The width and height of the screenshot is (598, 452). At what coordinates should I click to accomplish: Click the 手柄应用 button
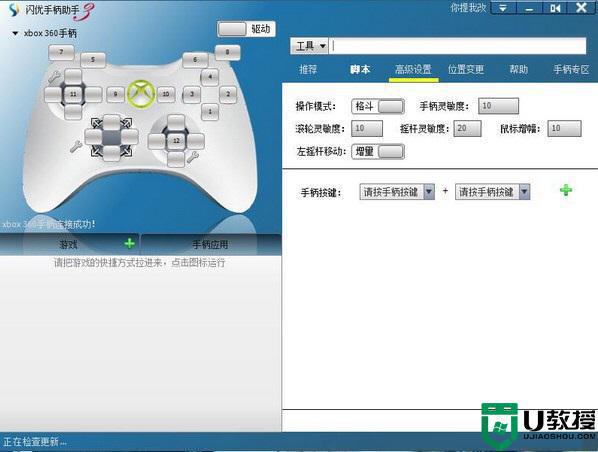click(x=210, y=244)
